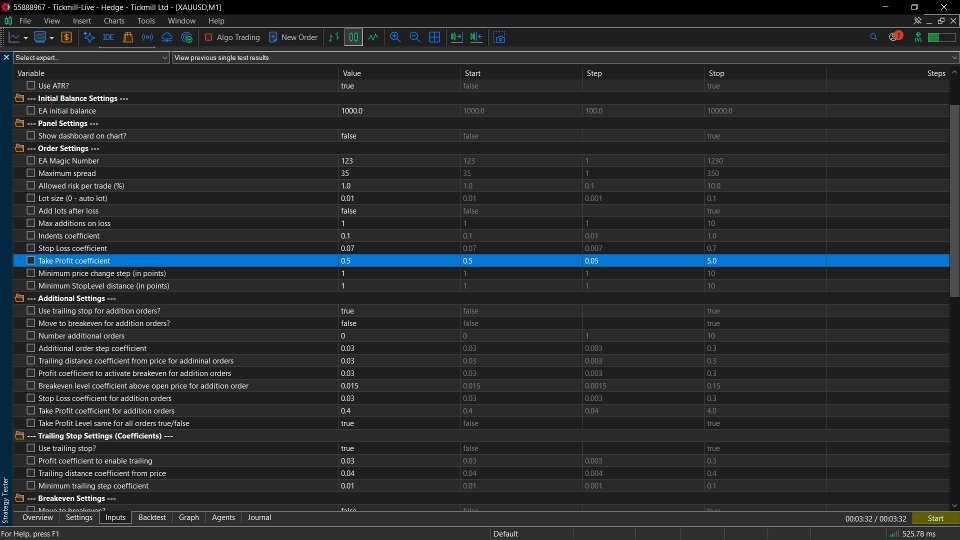Open the account icon with red notification
Viewport: 960px width, 540px height.
click(x=895, y=37)
